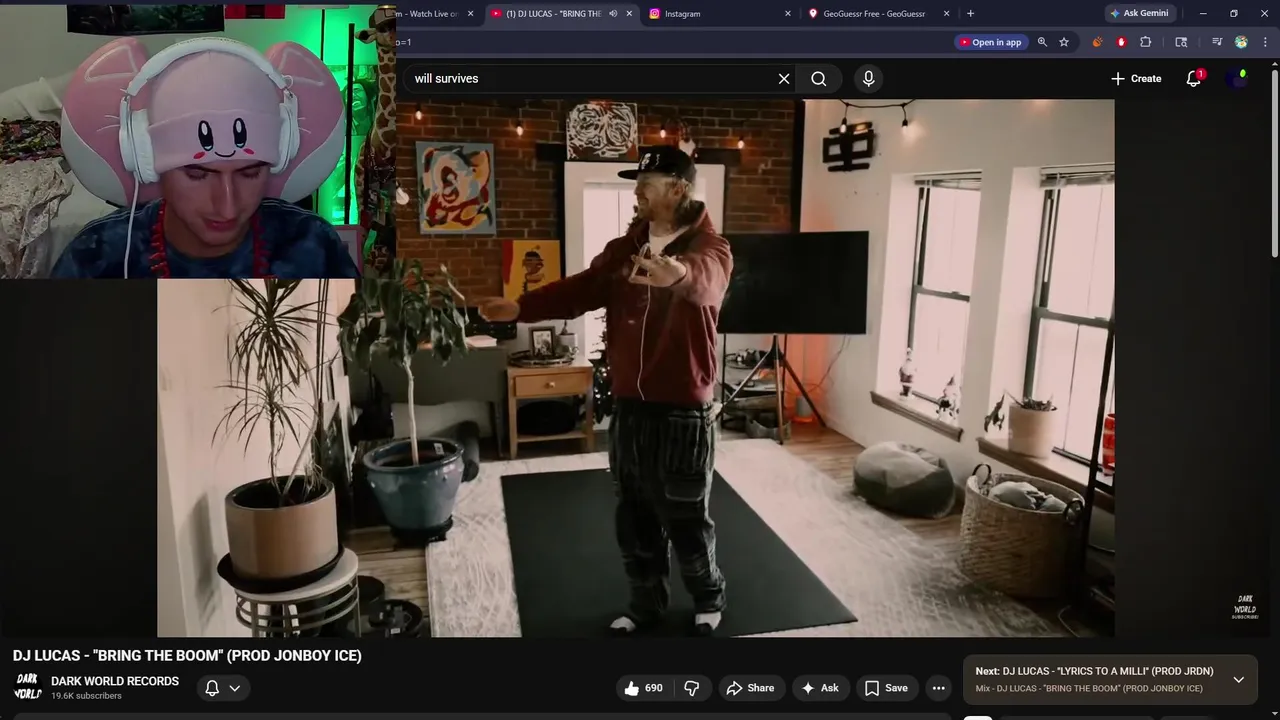Close the GeoGuessr tab
The height and width of the screenshot is (720, 1280).
click(946, 14)
